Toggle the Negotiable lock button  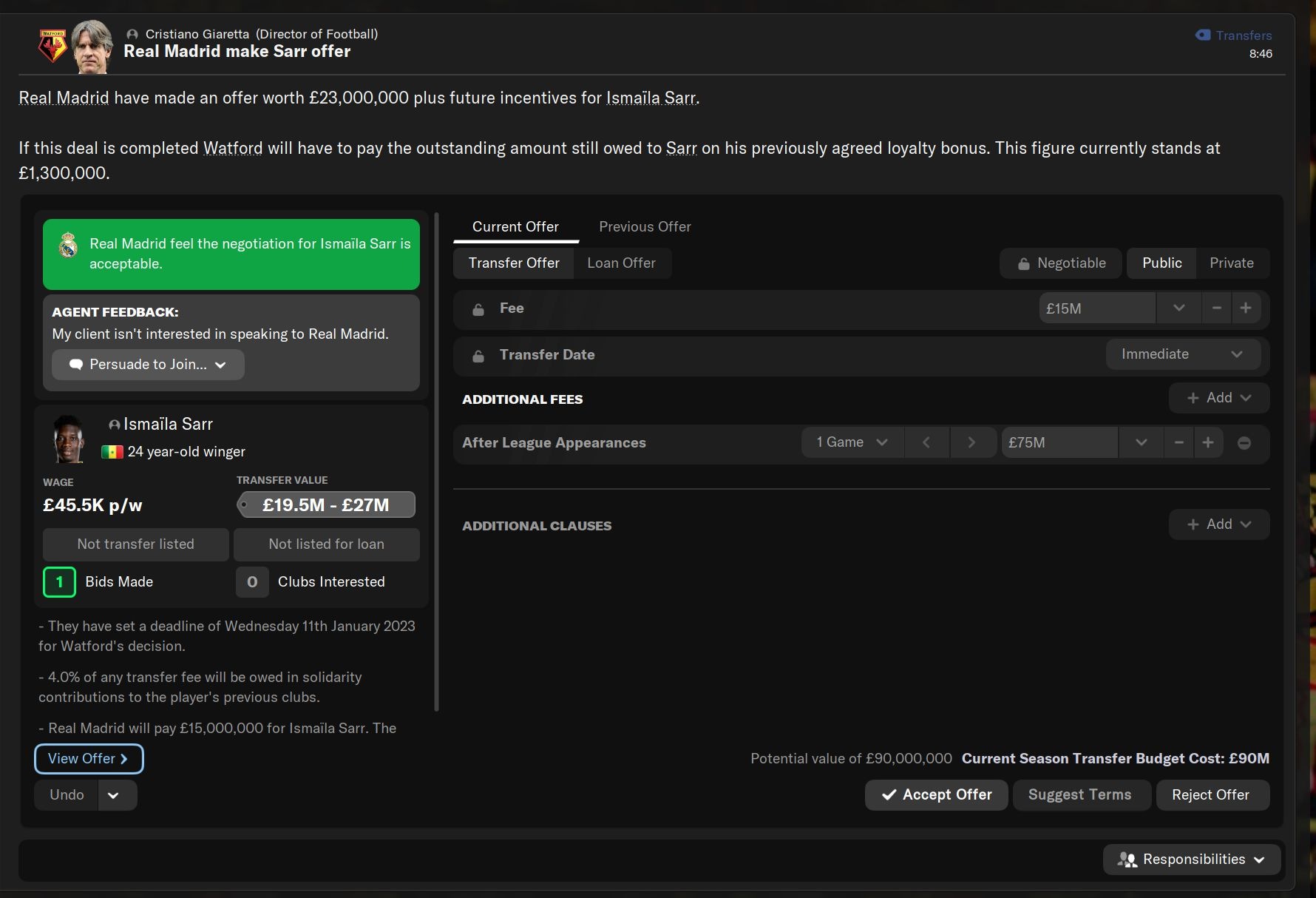(x=1061, y=263)
